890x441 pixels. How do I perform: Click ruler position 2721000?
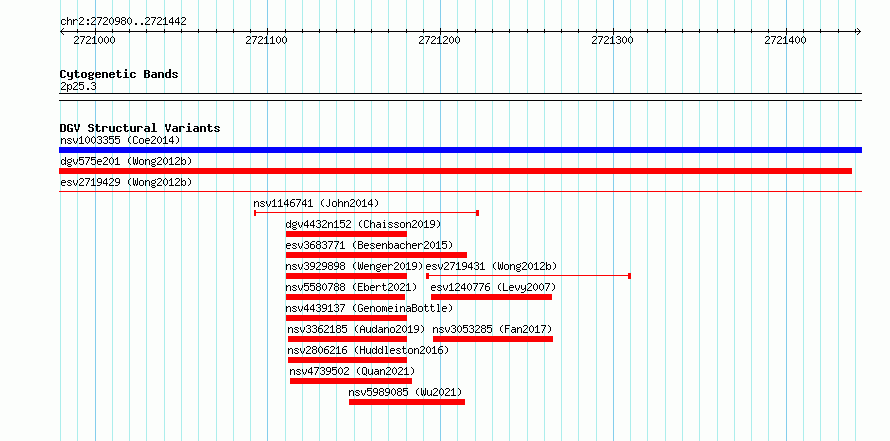click(94, 40)
